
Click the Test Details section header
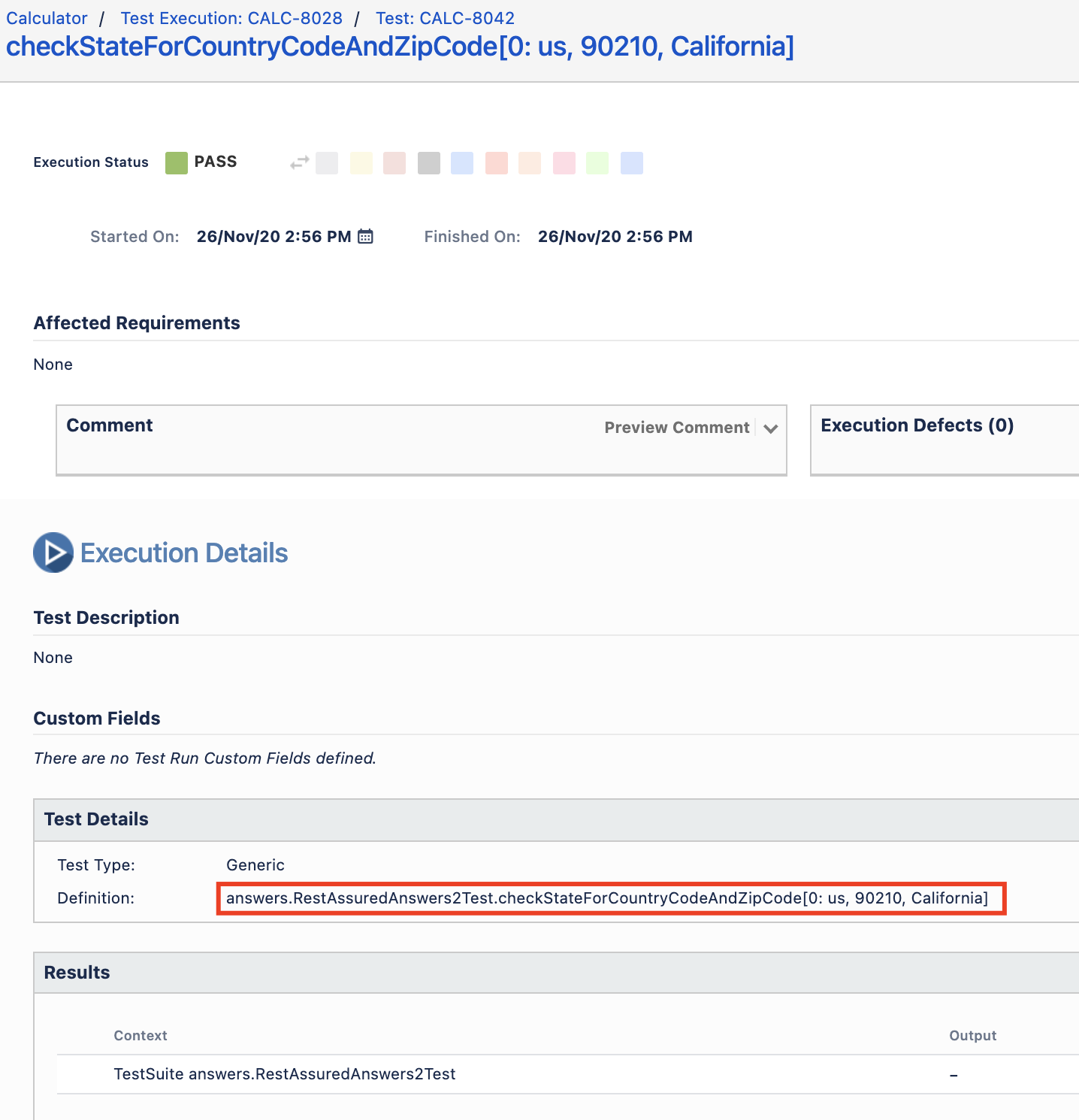[x=556, y=820]
